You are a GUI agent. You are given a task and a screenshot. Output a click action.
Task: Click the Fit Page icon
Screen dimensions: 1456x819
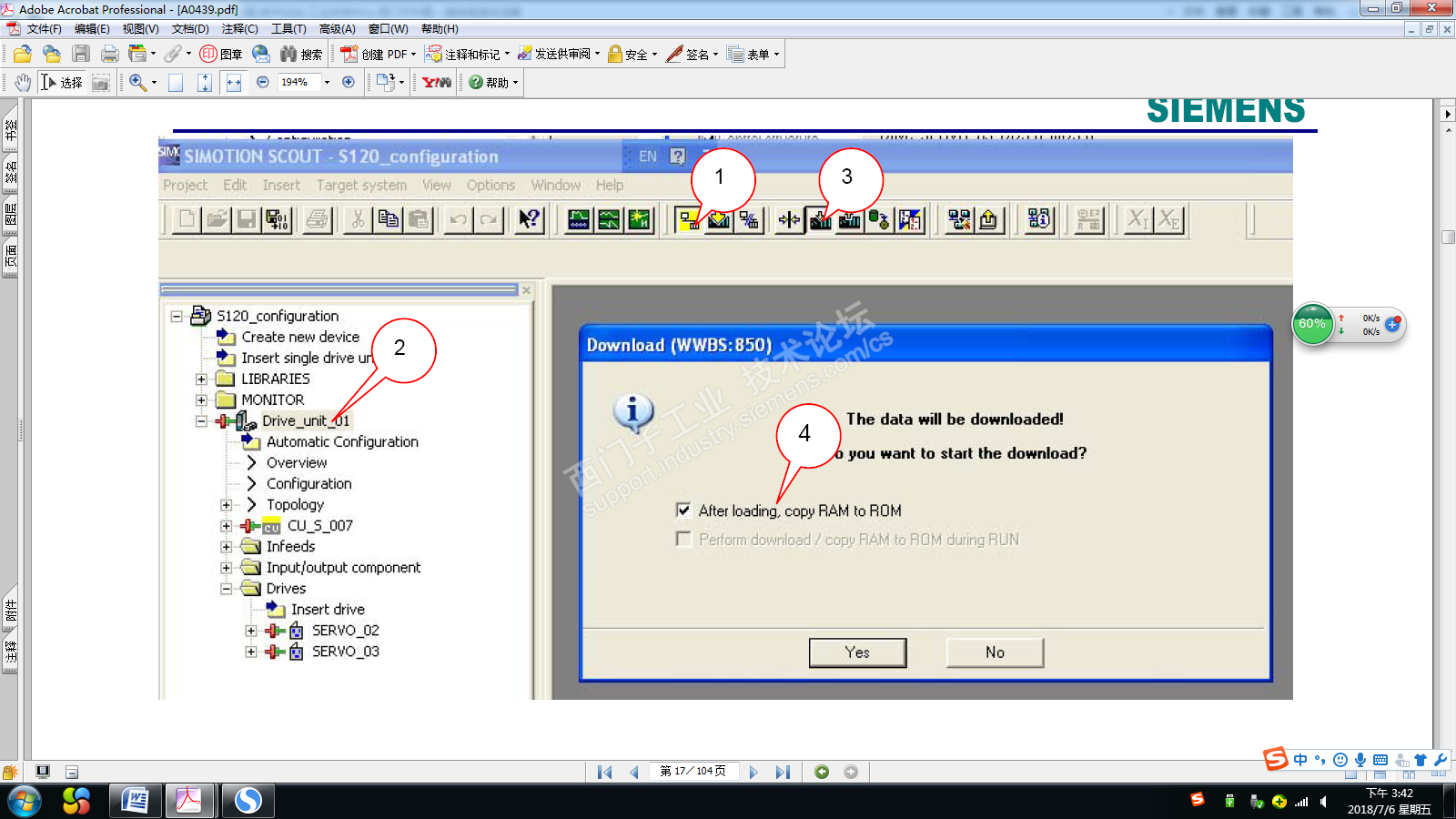pos(205,83)
